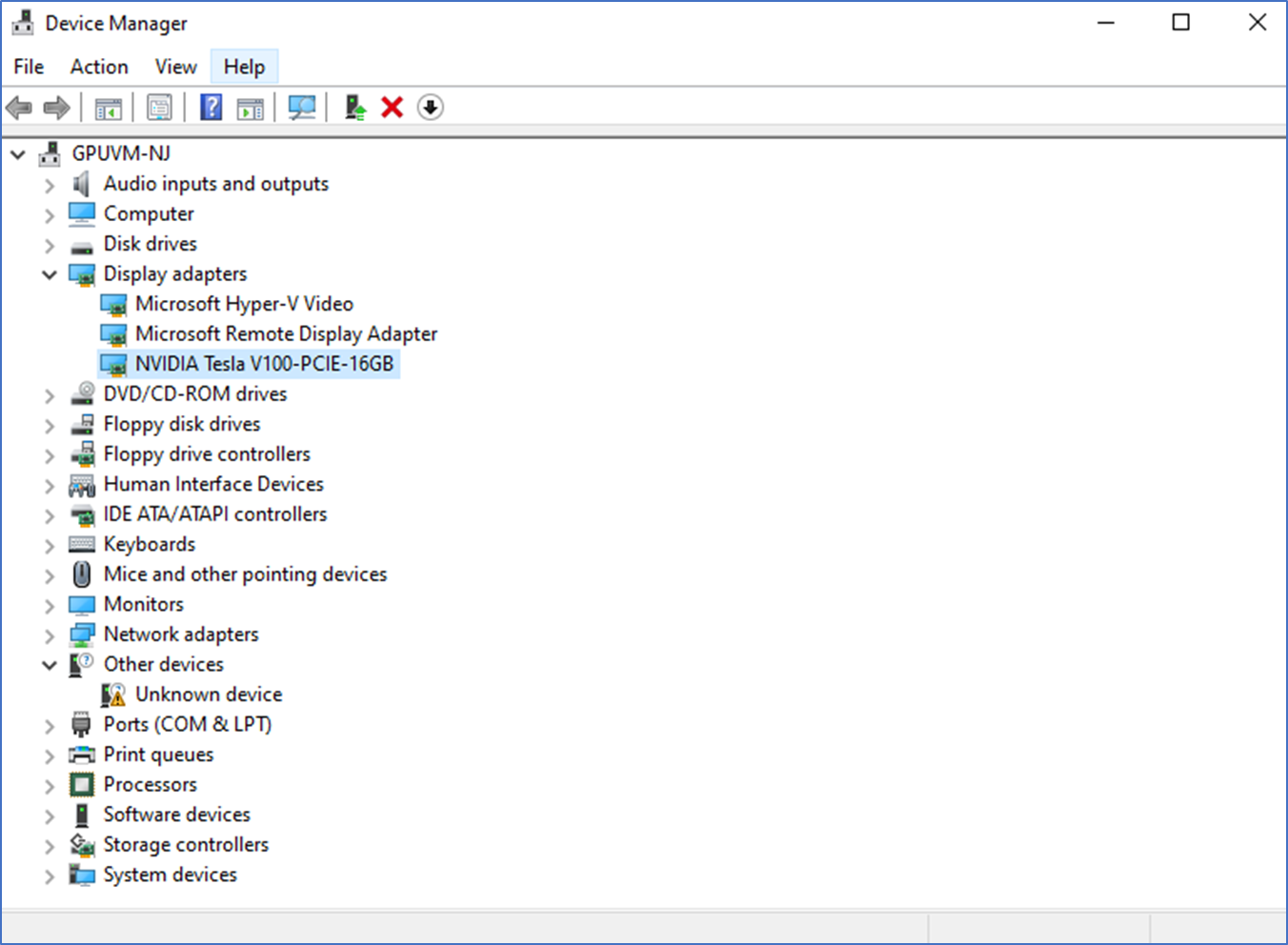Click the Print queues printer icon
The image size is (1288, 945).
coord(82,754)
